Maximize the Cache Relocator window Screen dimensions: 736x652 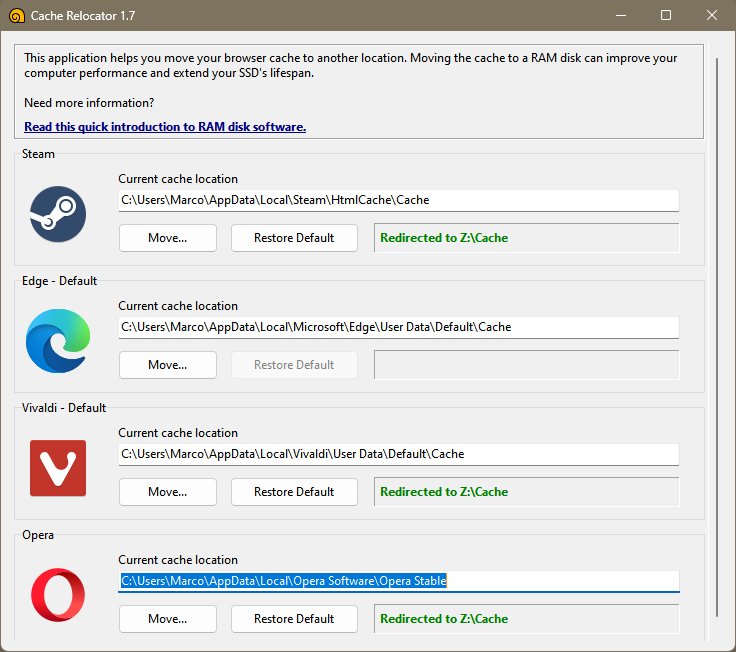pyautogui.click(x=666, y=15)
